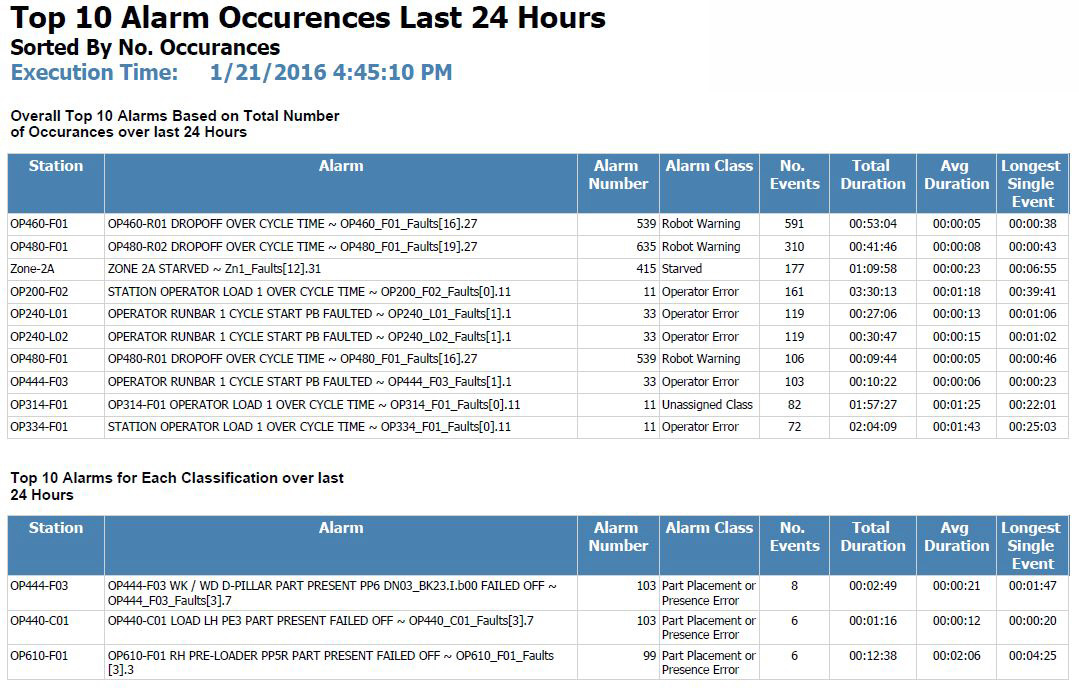Click the alarm class 'Unassigned Class'
Screen dimensions: 1079x689
click(x=707, y=405)
